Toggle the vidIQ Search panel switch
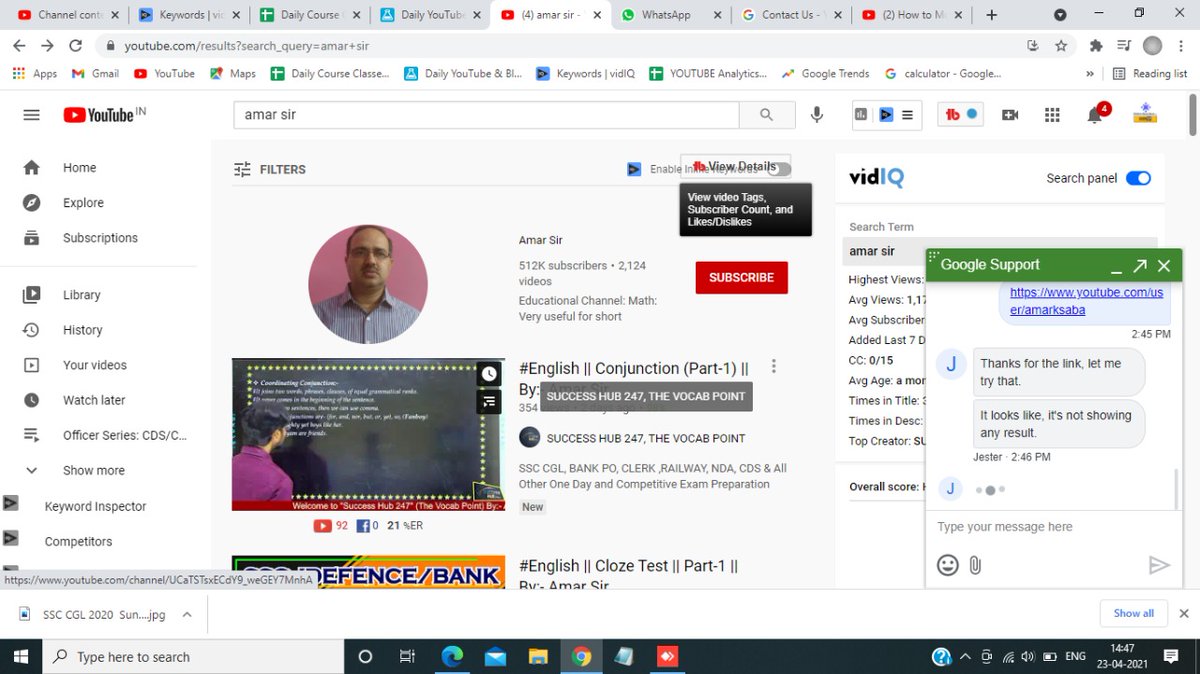 pos(1138,178)
